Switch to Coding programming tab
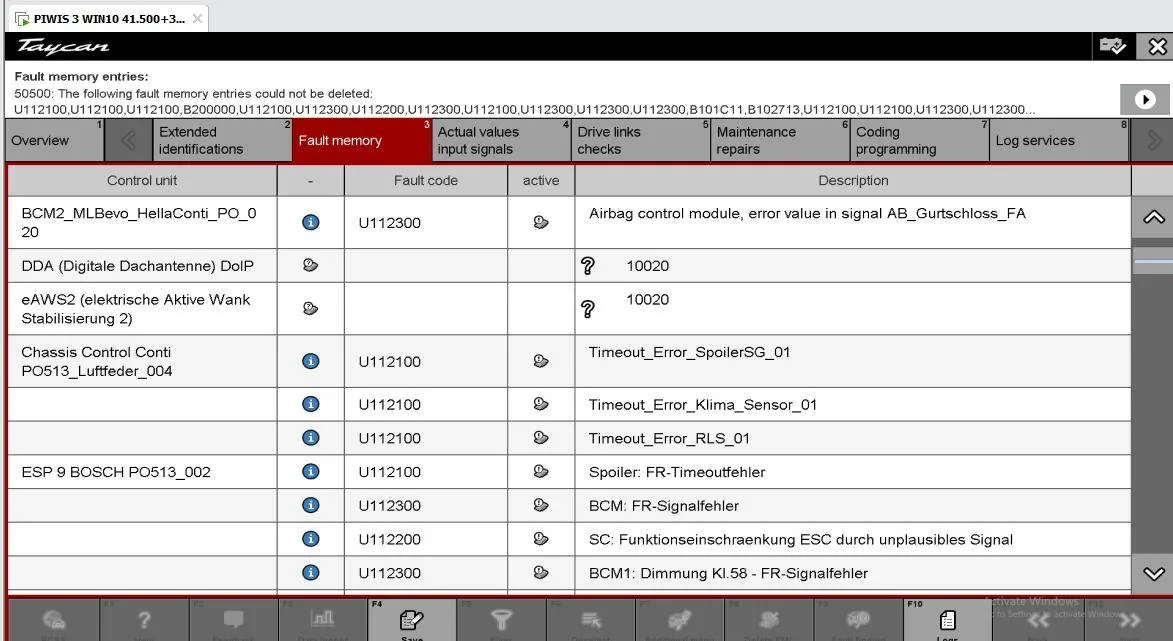Screen dimensions: 1173x641 point(919,140)
